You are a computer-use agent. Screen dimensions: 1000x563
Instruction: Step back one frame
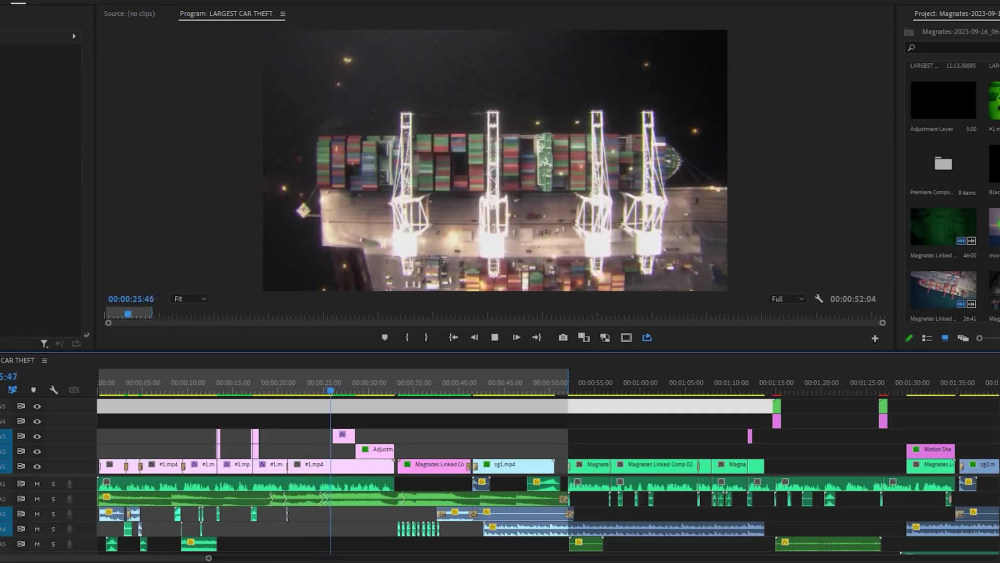click(x=474, y=337)
